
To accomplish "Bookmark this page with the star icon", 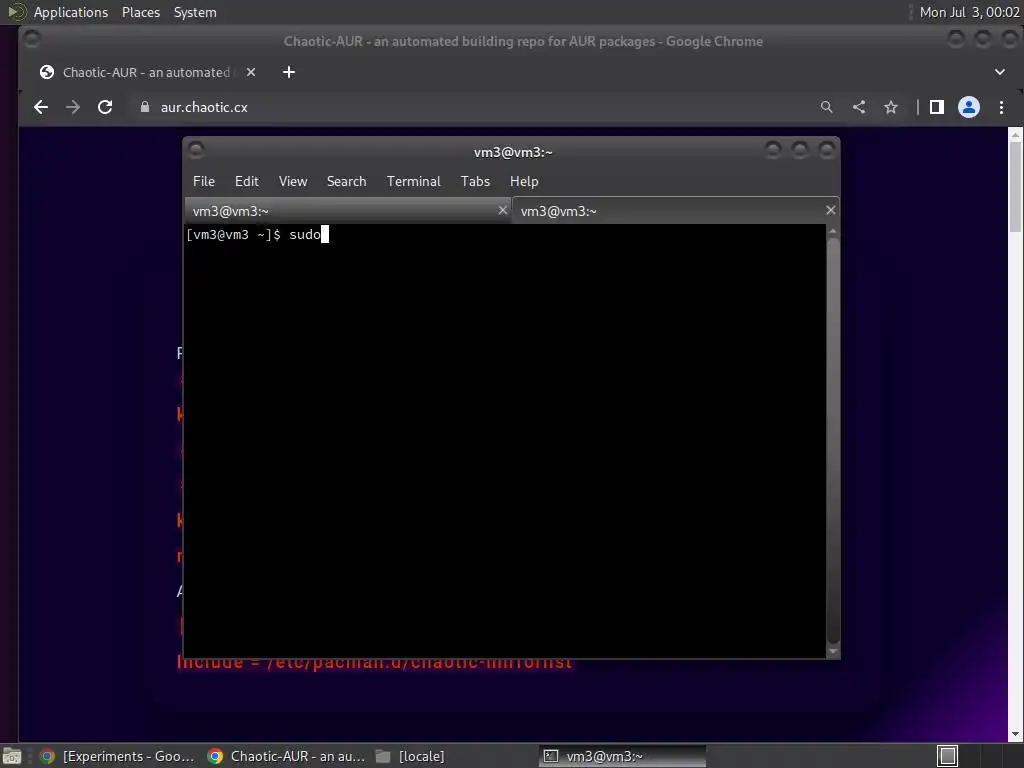I will tap(891, 107).
